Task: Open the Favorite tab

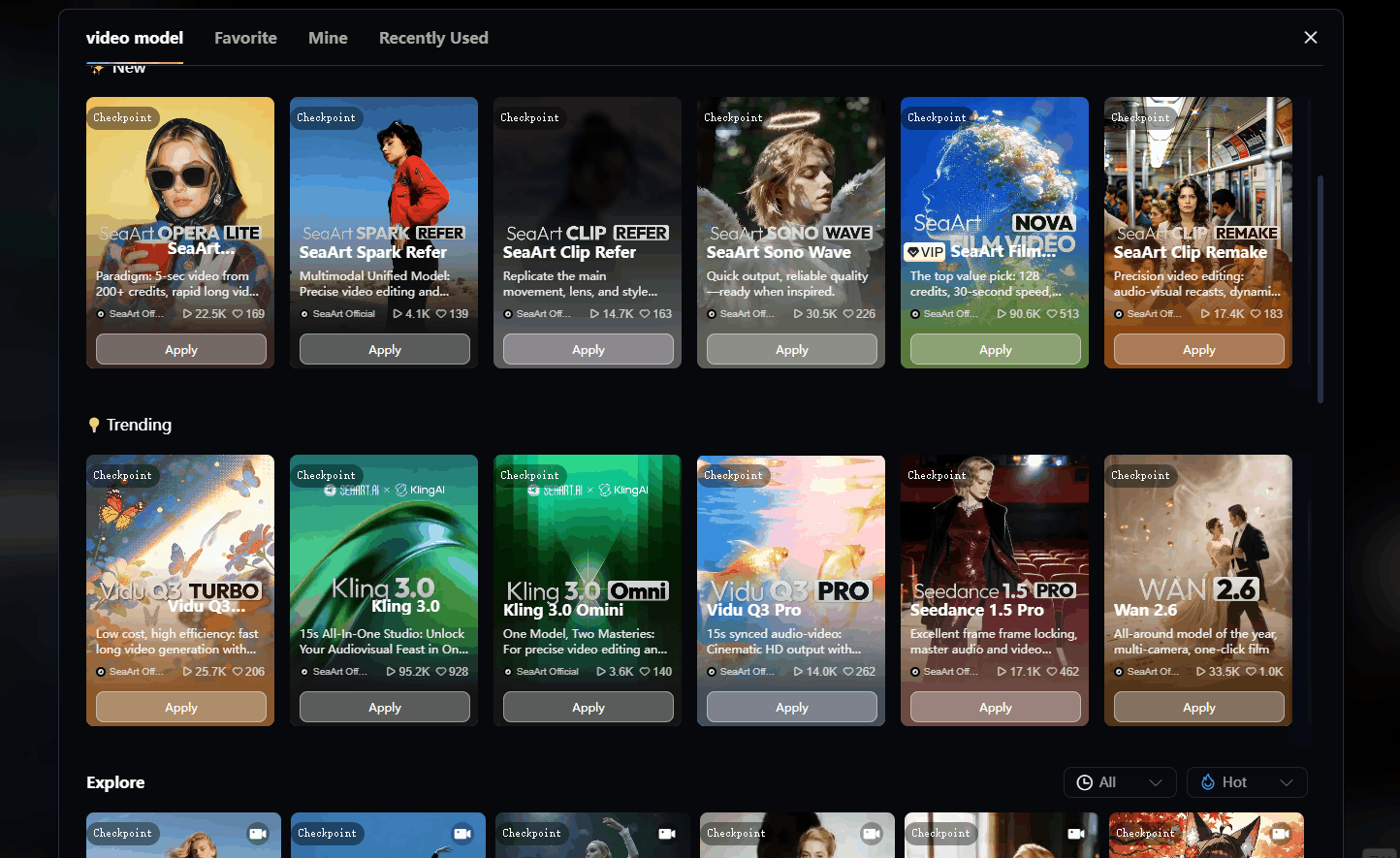Action: click(x=245, y=38)
